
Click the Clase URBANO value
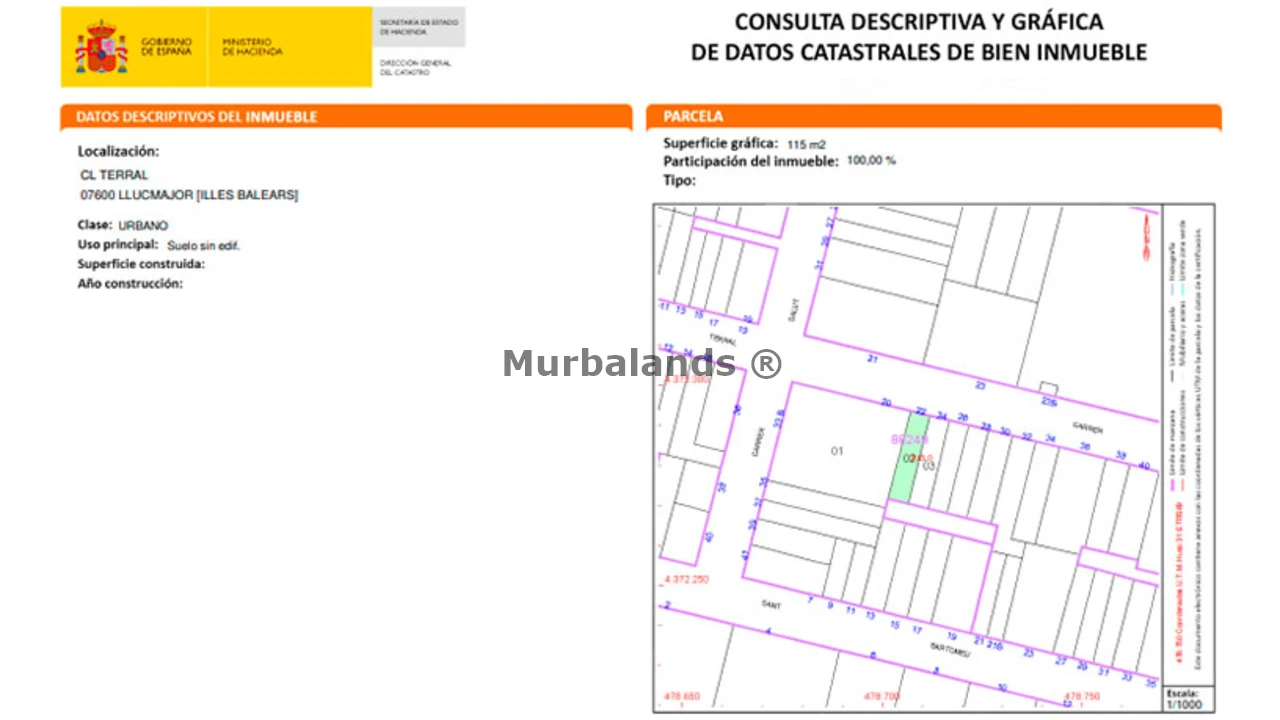pyautogui.click(x=143, y=226)
